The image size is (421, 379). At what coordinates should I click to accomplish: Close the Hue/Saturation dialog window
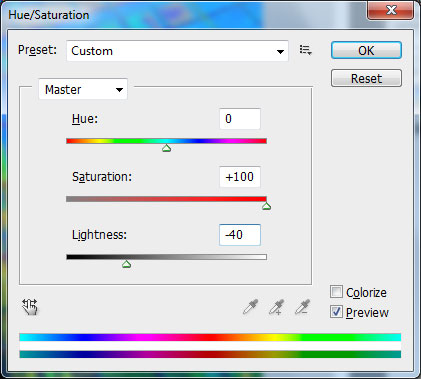click(x=391, y=10)
